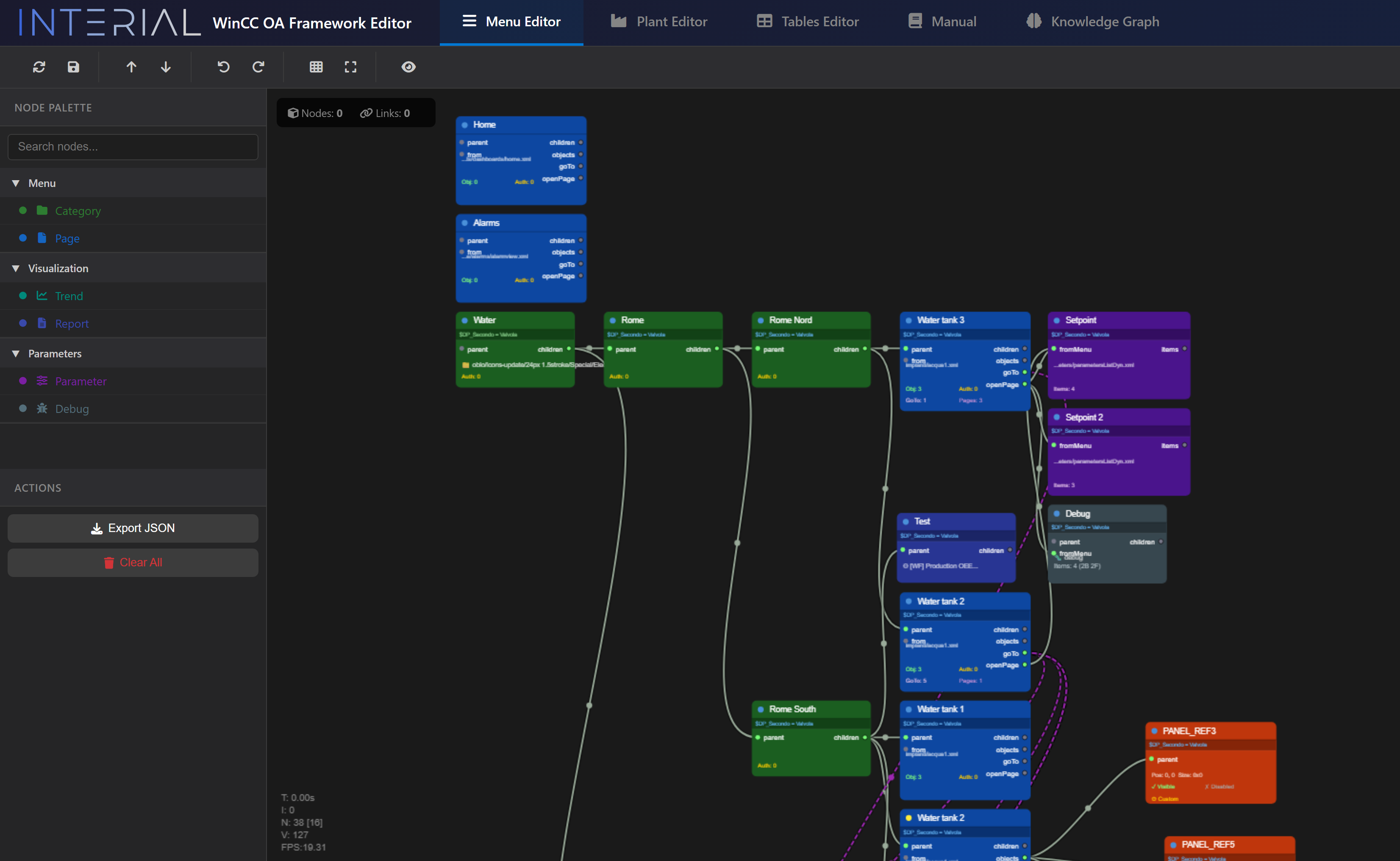The image size is (1400, 861).
Task: Select the Trend node in the palette
Action: coord(69,295)
